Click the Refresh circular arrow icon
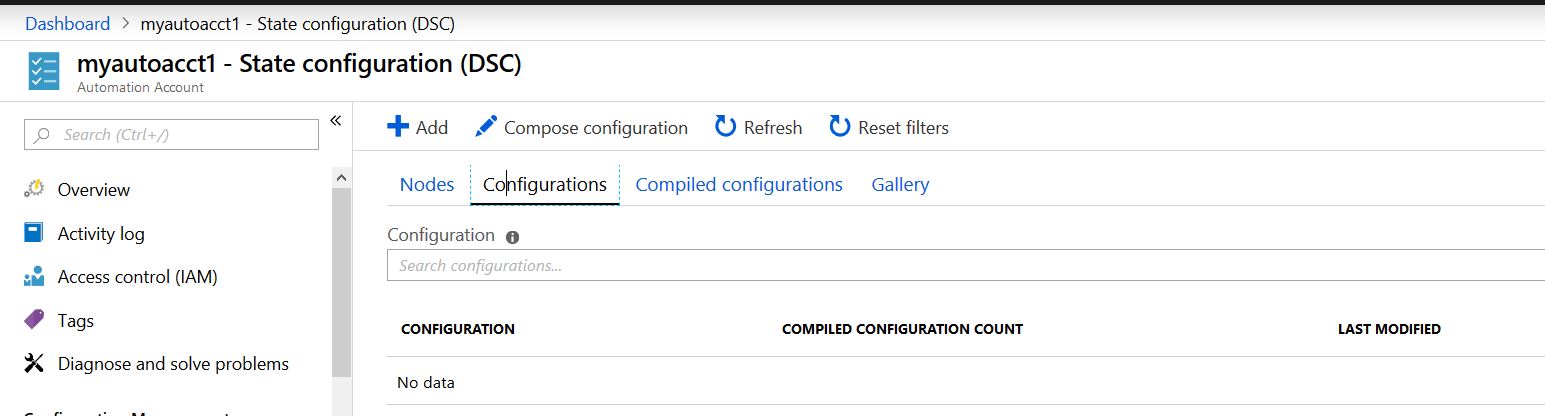The height and width of the screenshot is (416, 1545). (x=726, y=127)
